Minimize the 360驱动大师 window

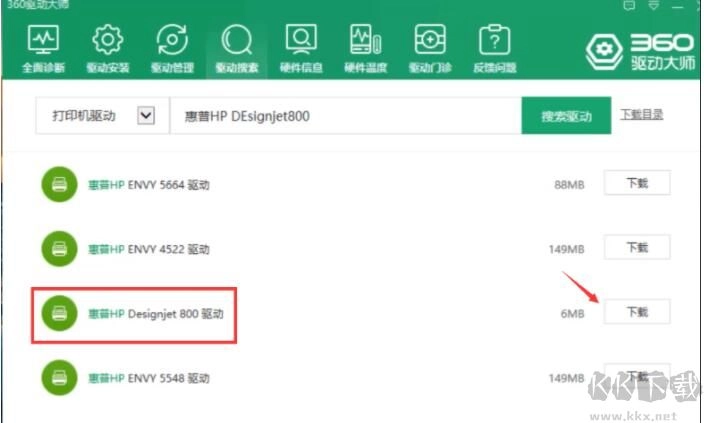point(678,5)
